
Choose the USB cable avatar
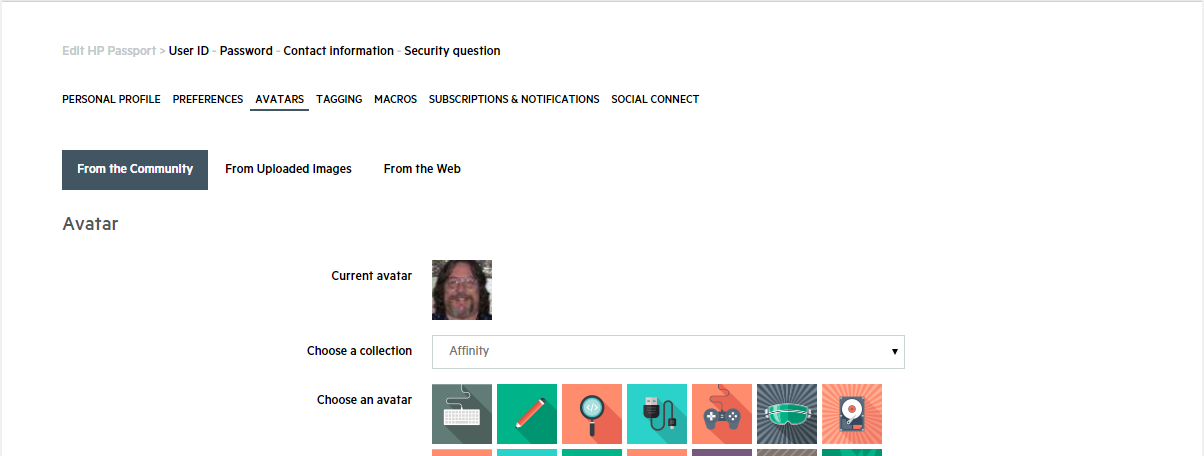click(657, 414)
